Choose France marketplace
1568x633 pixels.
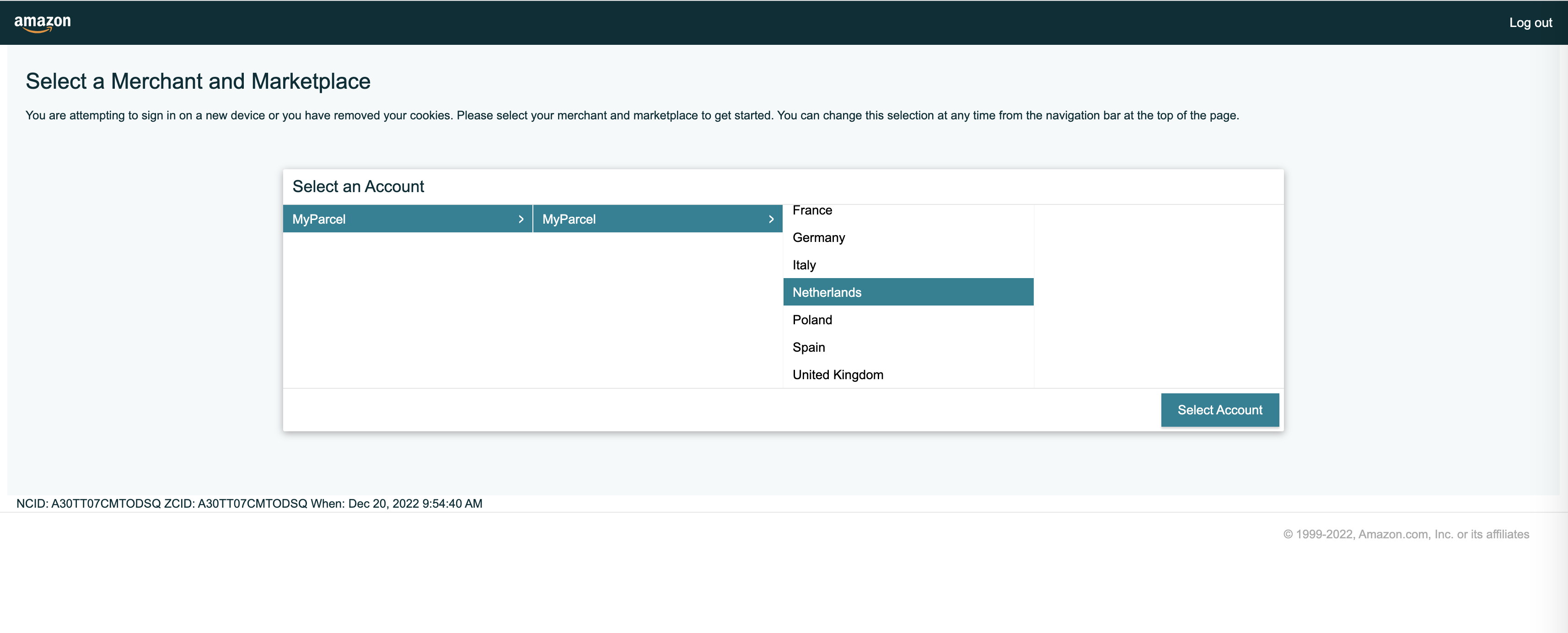pos(812,210)
